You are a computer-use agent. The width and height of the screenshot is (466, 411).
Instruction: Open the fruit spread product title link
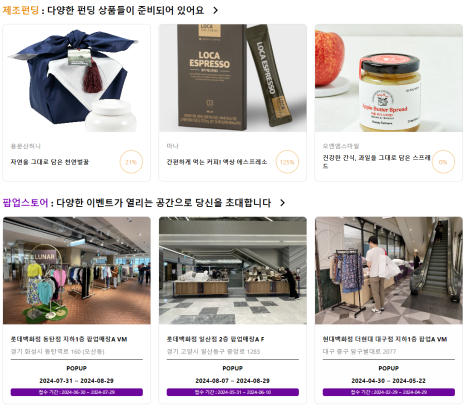coord(376,162)
